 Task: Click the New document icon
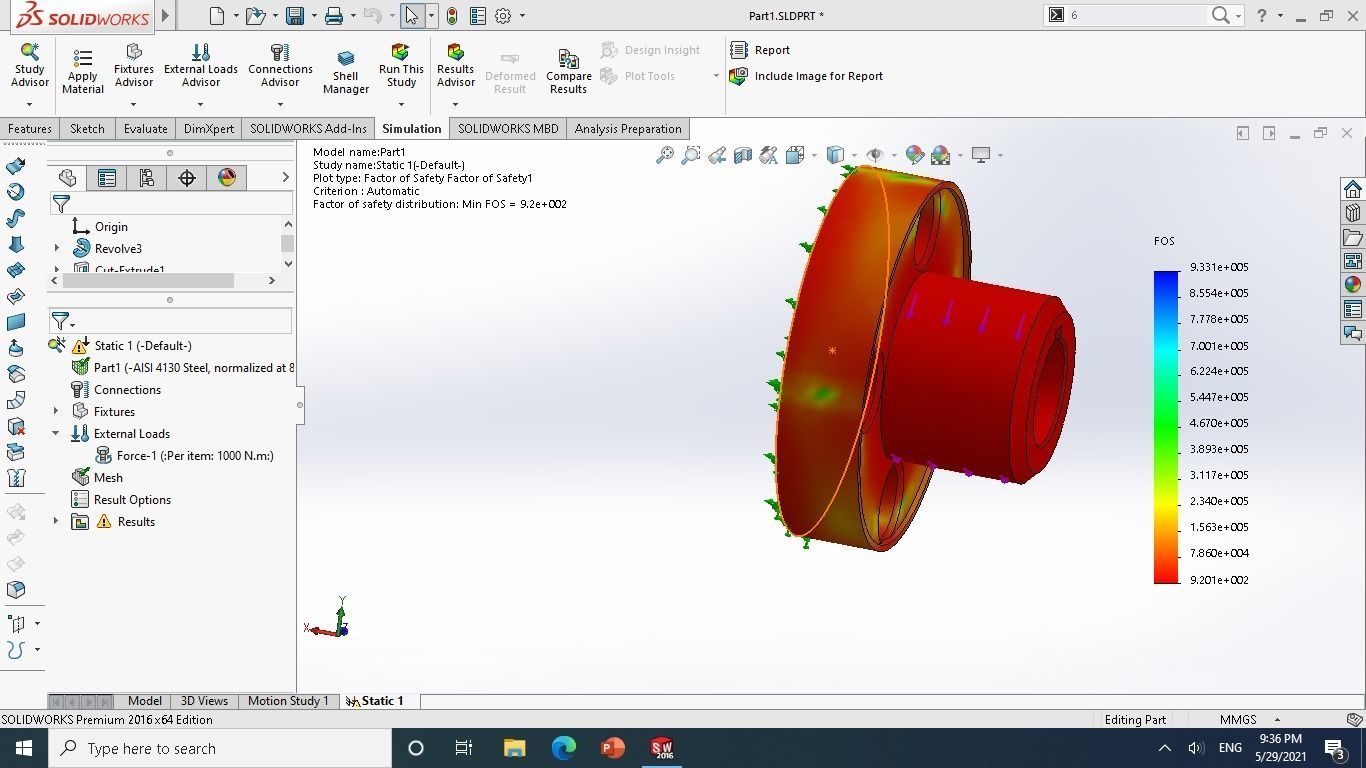click(217, 15)
